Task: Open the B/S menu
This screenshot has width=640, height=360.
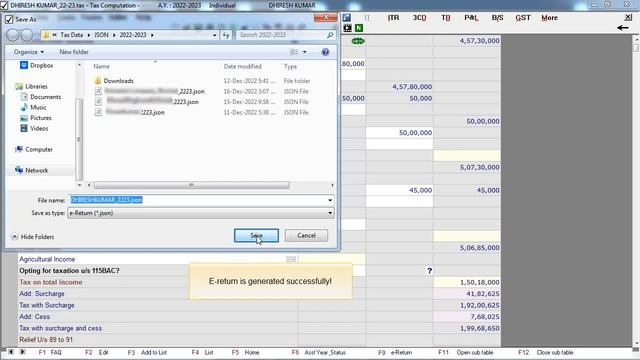Action: (x=497, y=18)
